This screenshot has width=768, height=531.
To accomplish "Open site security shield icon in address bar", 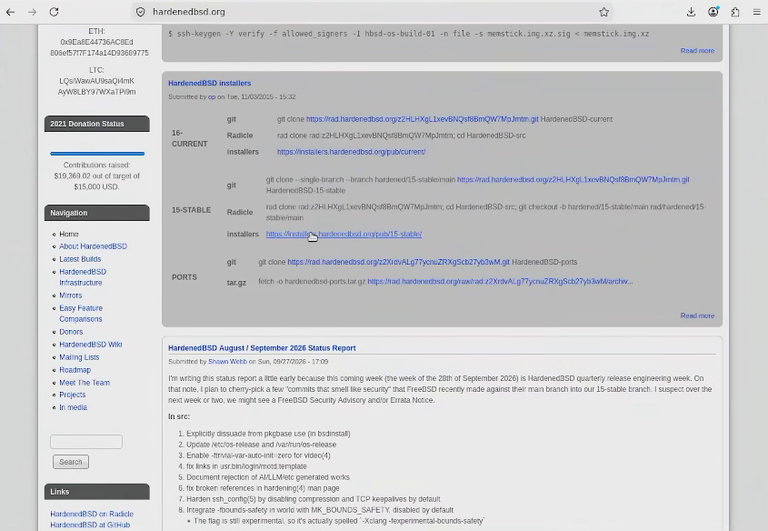I will (x=141, y=12).
